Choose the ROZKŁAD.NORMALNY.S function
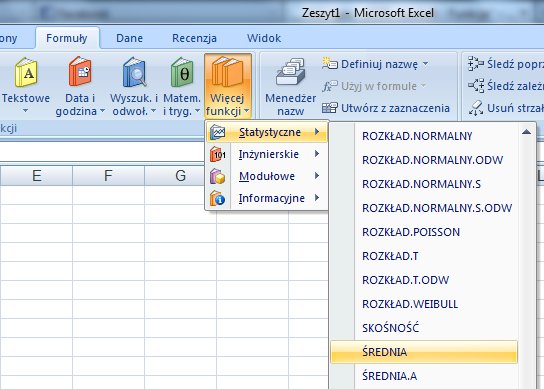The width and height of the screenshot is (544, 389). pyautogui.click(x=424, y=184)
